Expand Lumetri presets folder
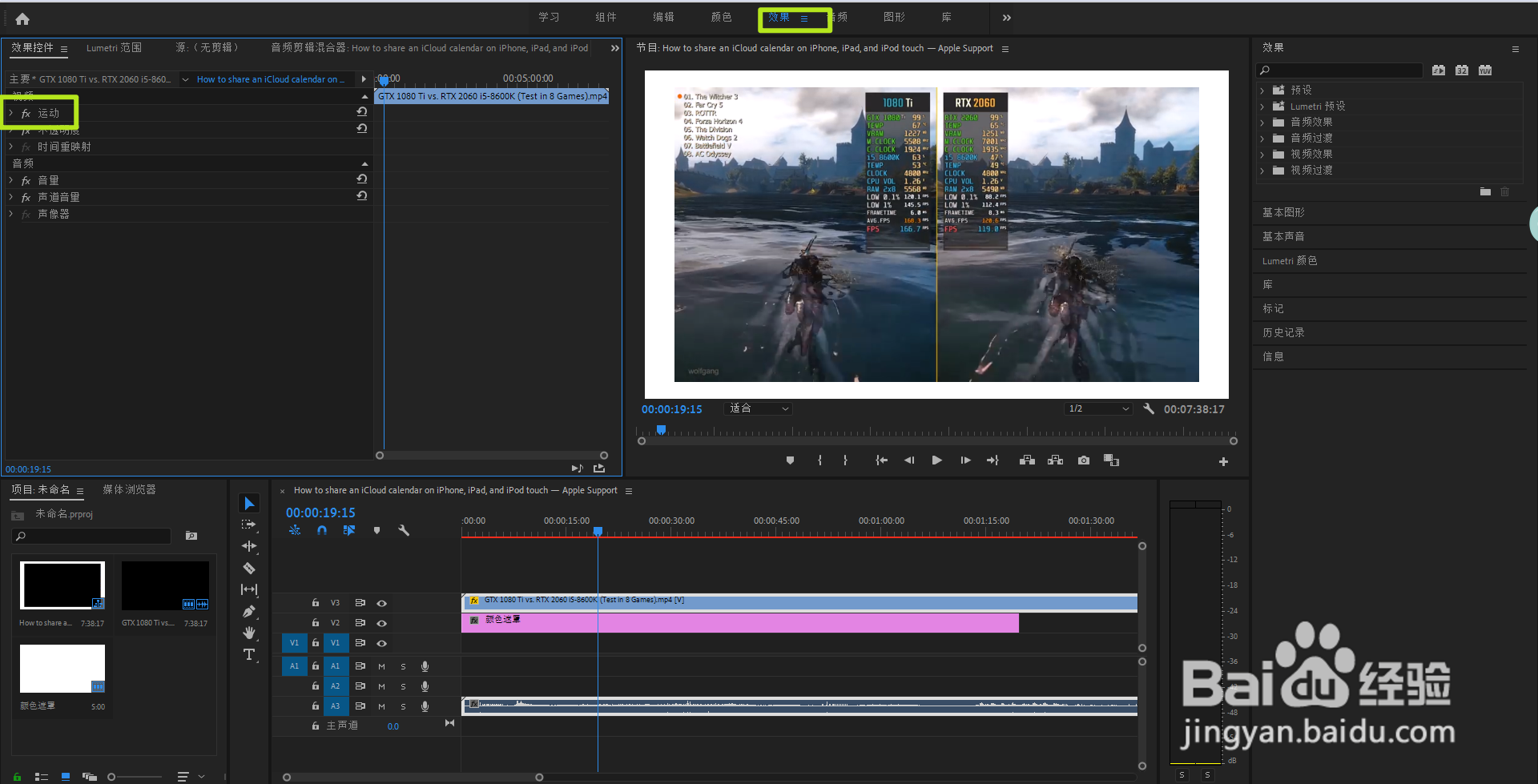This screenshot has height=784, width=1538. pyautogui.click(x=1262, y=107)
